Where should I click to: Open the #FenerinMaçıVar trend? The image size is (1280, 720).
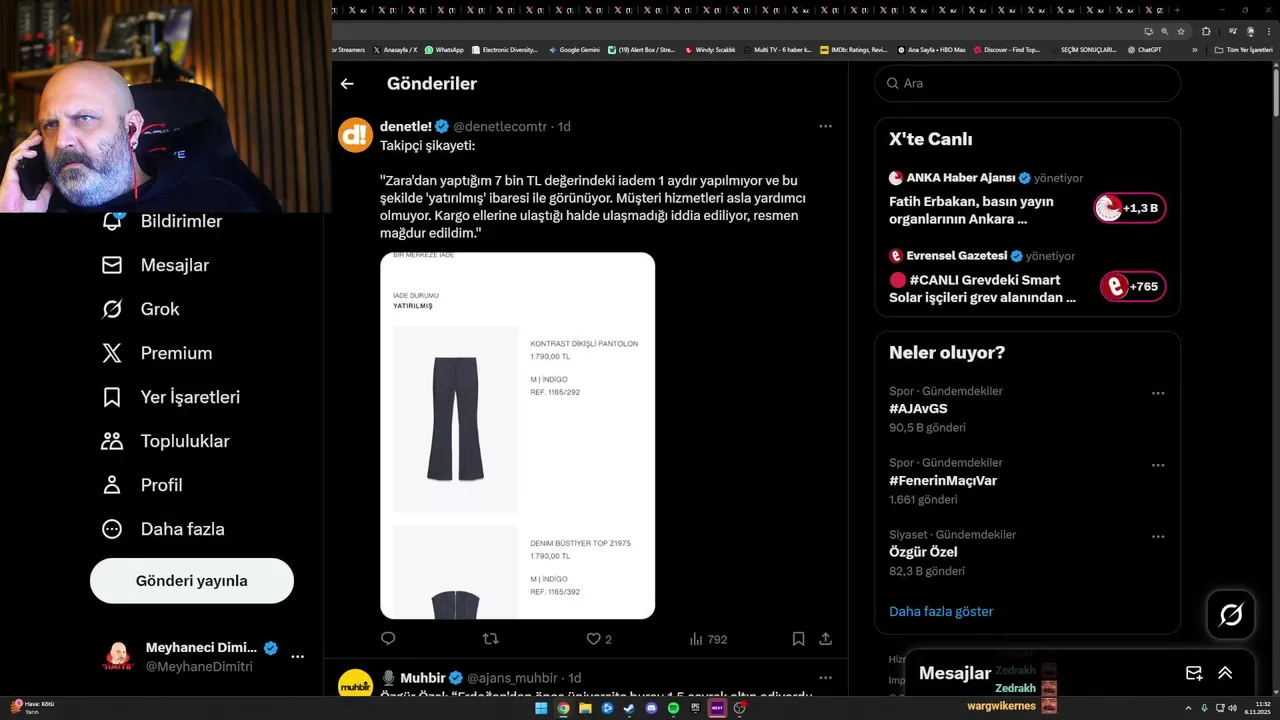pos(943,481)
